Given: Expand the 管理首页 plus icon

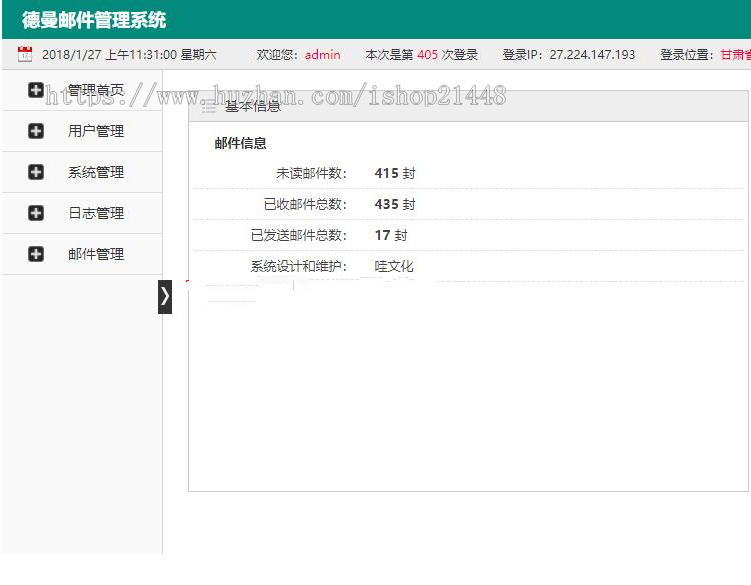Looking at the screenshot, I should coord(36,90).
